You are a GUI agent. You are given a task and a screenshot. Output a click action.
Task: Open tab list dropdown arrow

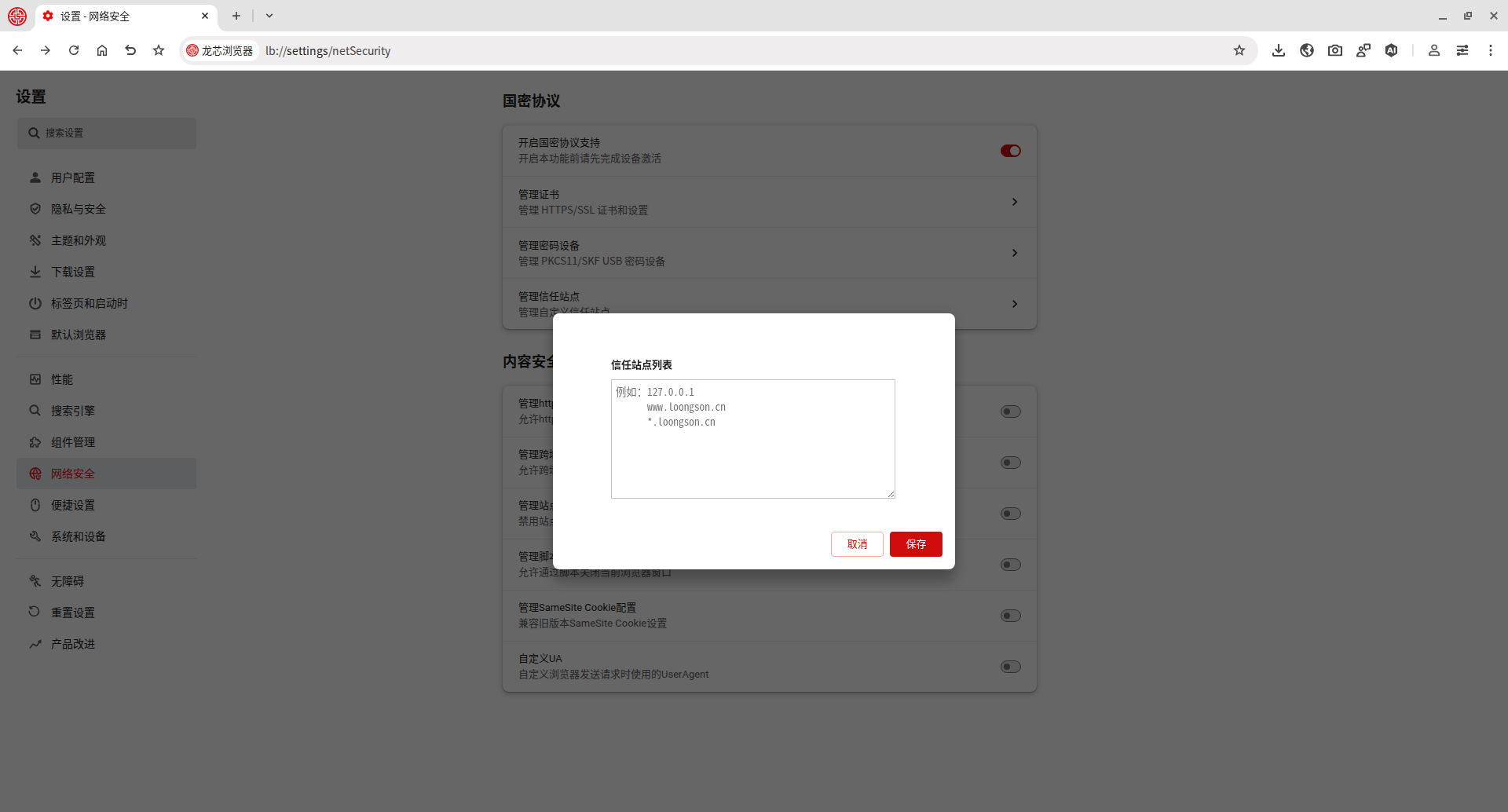(x=269, y=16)
